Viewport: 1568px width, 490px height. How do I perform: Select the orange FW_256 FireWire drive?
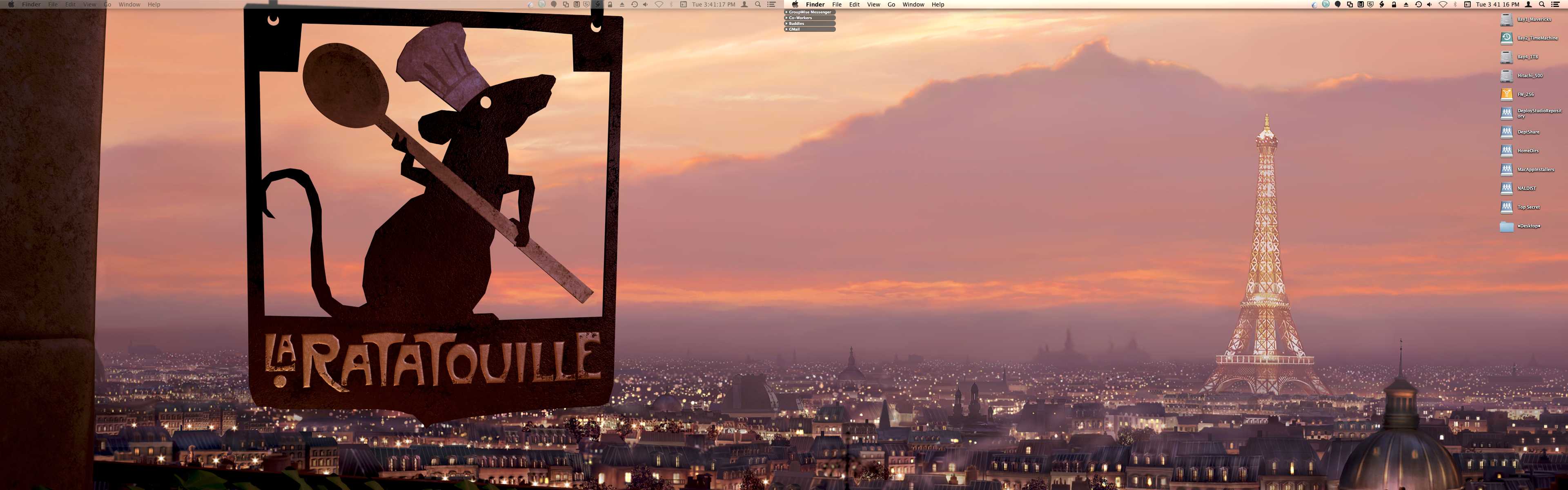(1506, 94)
